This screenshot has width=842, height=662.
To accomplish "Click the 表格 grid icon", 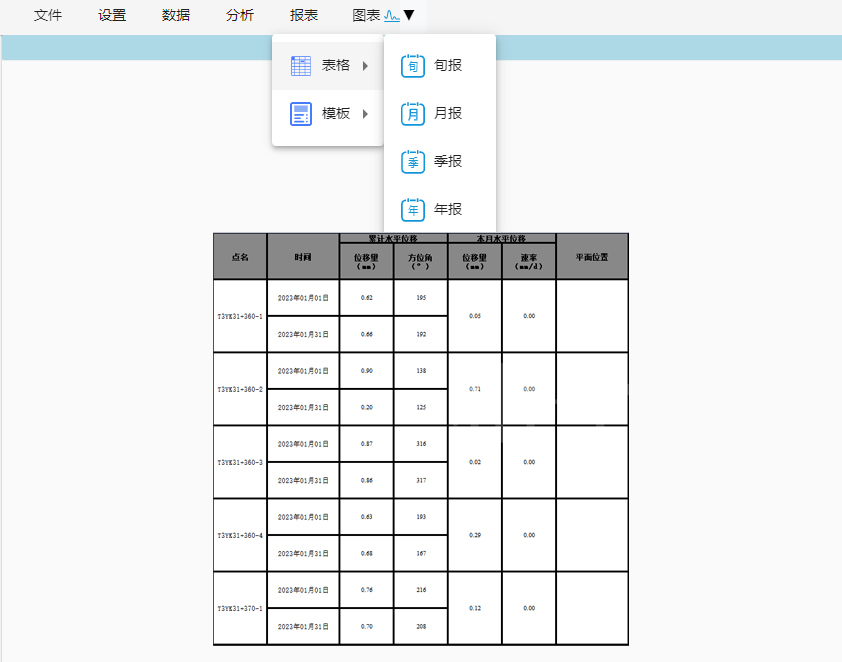I will coord(301,66).
